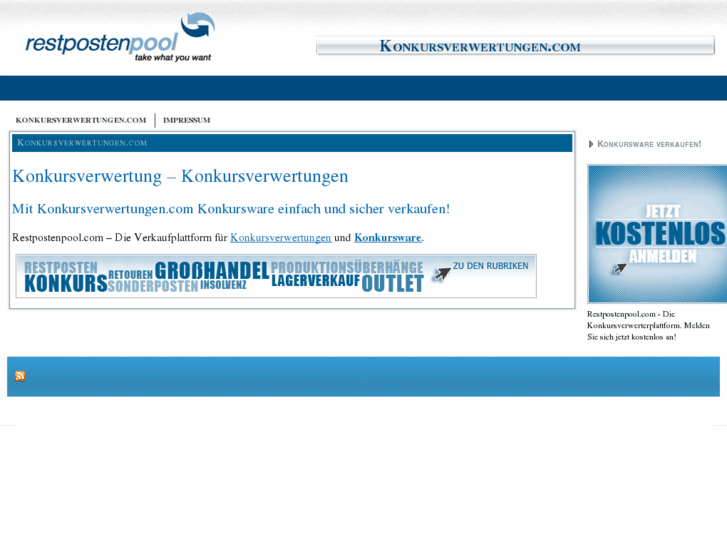Click the 'take what you want' tagline
The image size is (727, 545).
pyautogui.click(x=173, y=58)
